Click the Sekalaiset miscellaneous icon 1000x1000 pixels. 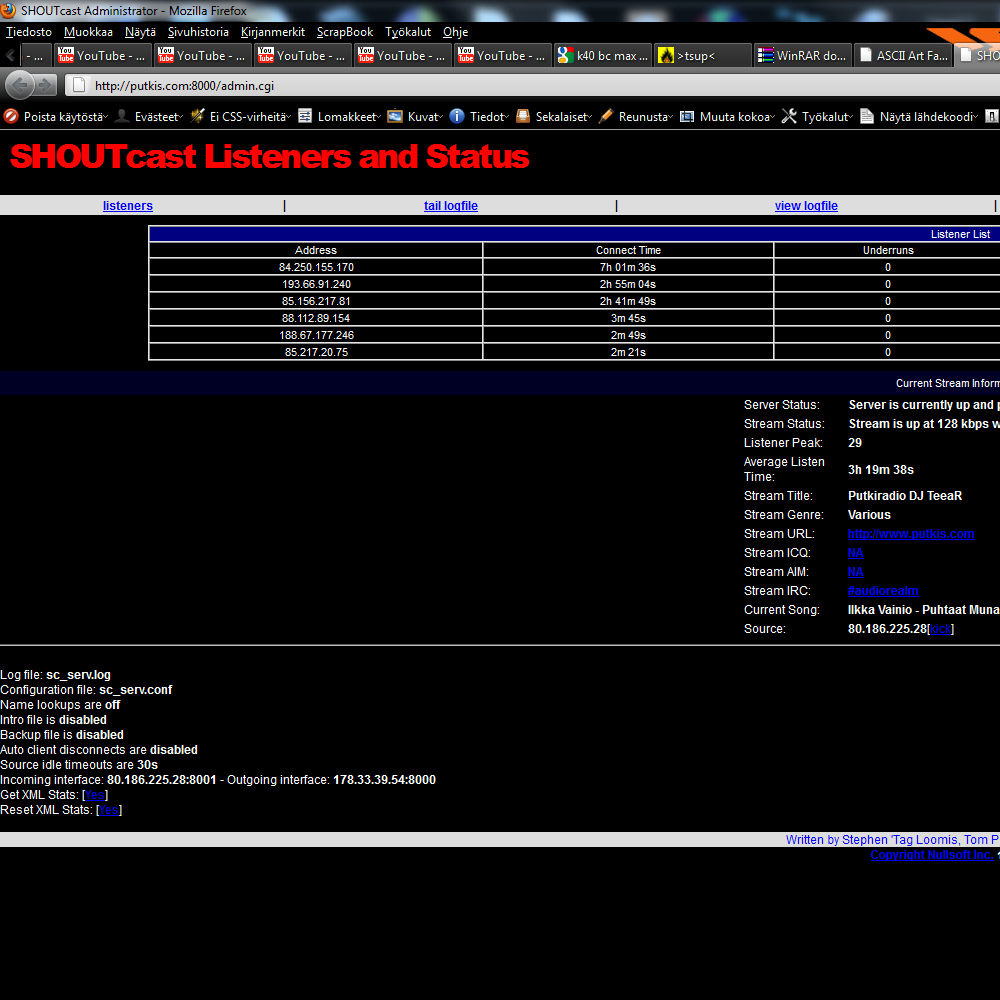click(x=523, y=116)
